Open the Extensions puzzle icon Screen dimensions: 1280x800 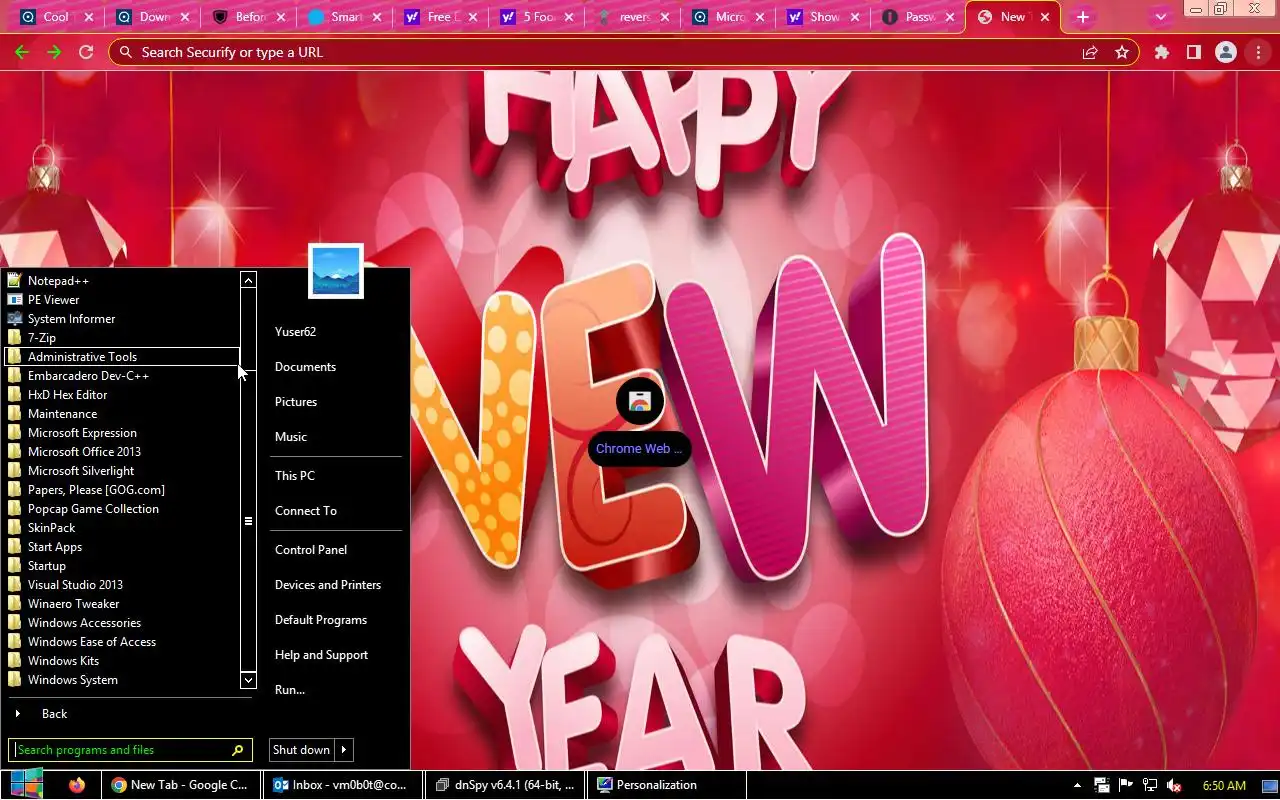1162,52
